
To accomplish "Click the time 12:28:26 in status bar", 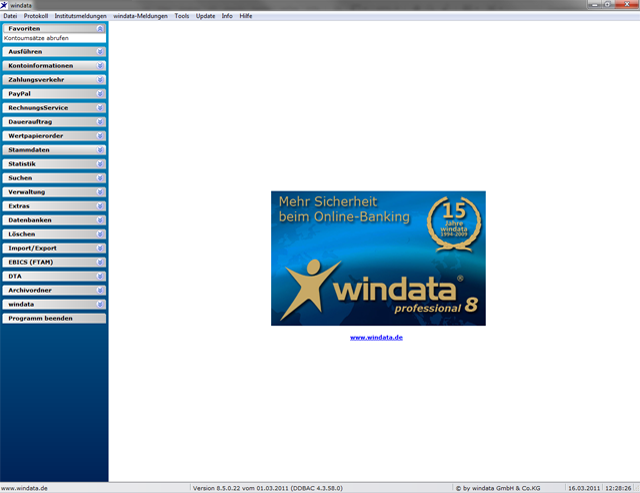I will (x=618, y=488).
